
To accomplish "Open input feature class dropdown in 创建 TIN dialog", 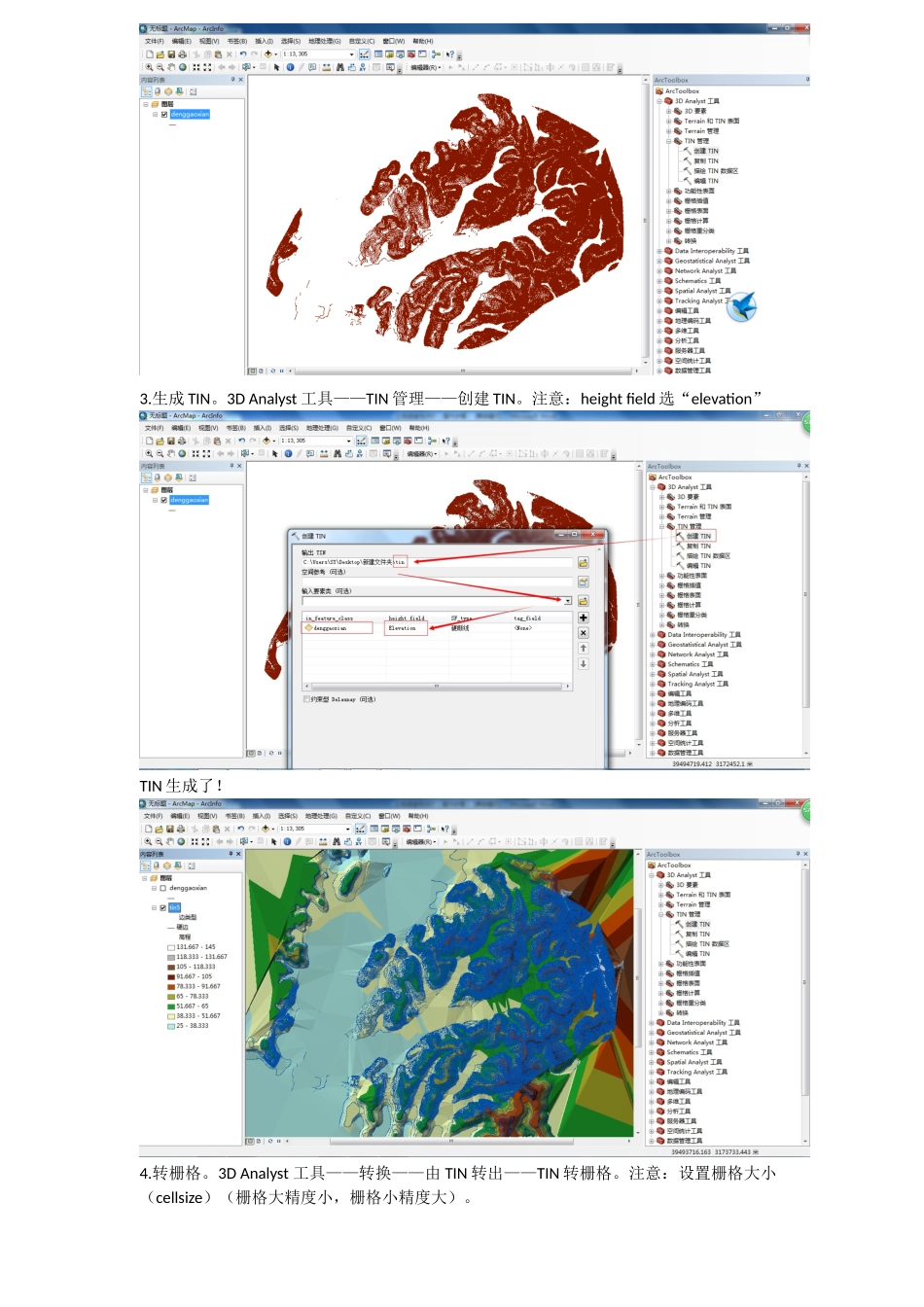I will (567, 601).
